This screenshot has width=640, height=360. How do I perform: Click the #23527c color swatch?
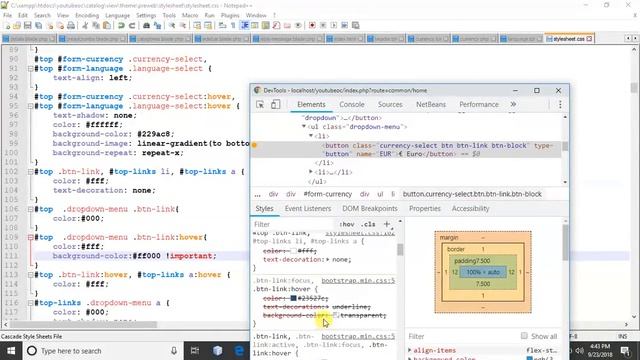click(x=293, y=298)
